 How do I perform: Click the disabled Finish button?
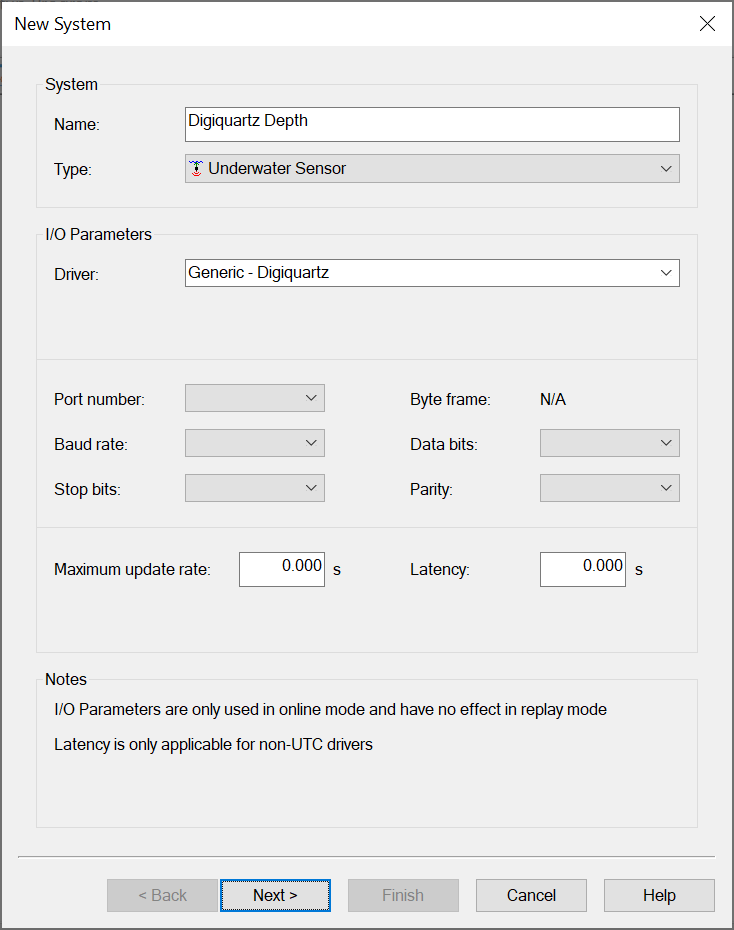[403, 895]
